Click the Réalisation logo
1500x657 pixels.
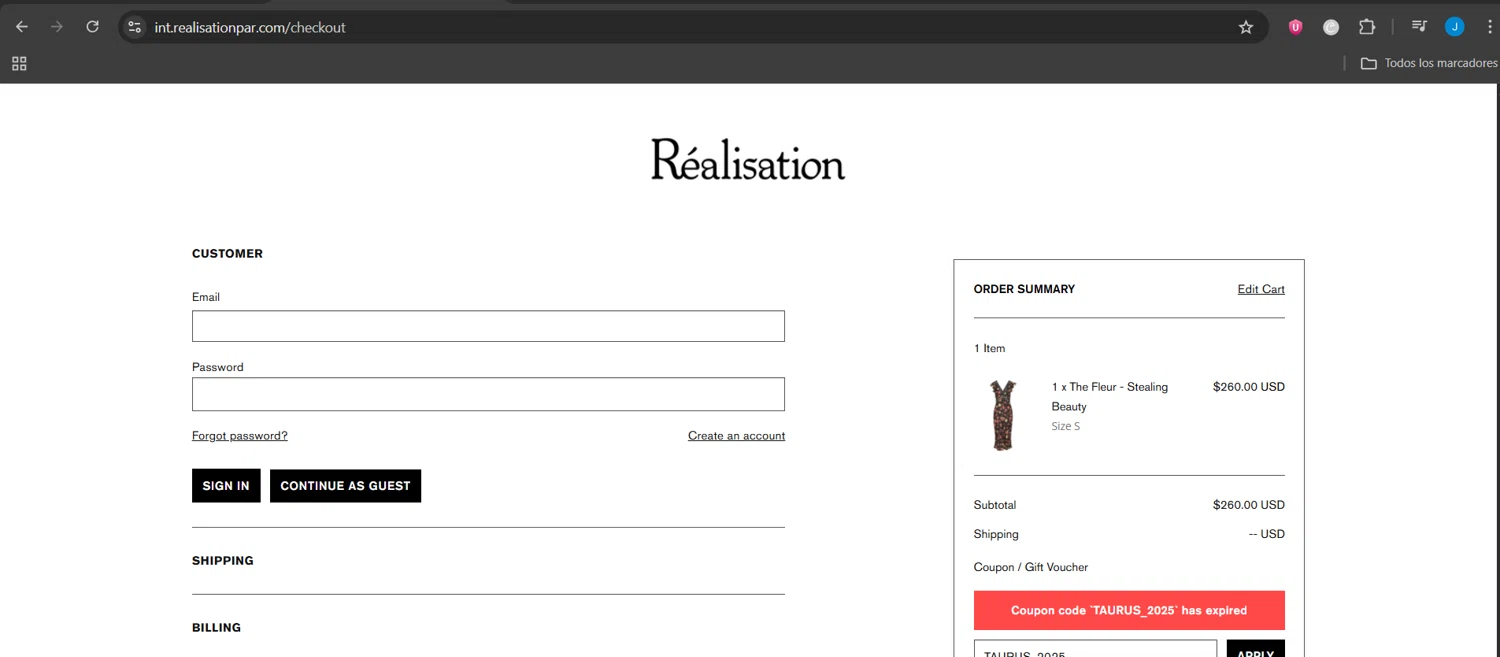click(748, 159)
